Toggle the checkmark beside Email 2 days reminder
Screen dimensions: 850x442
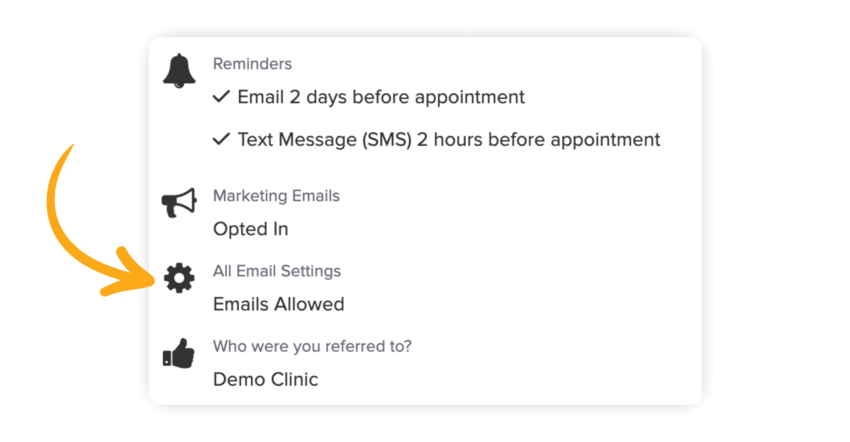(222, 97)
